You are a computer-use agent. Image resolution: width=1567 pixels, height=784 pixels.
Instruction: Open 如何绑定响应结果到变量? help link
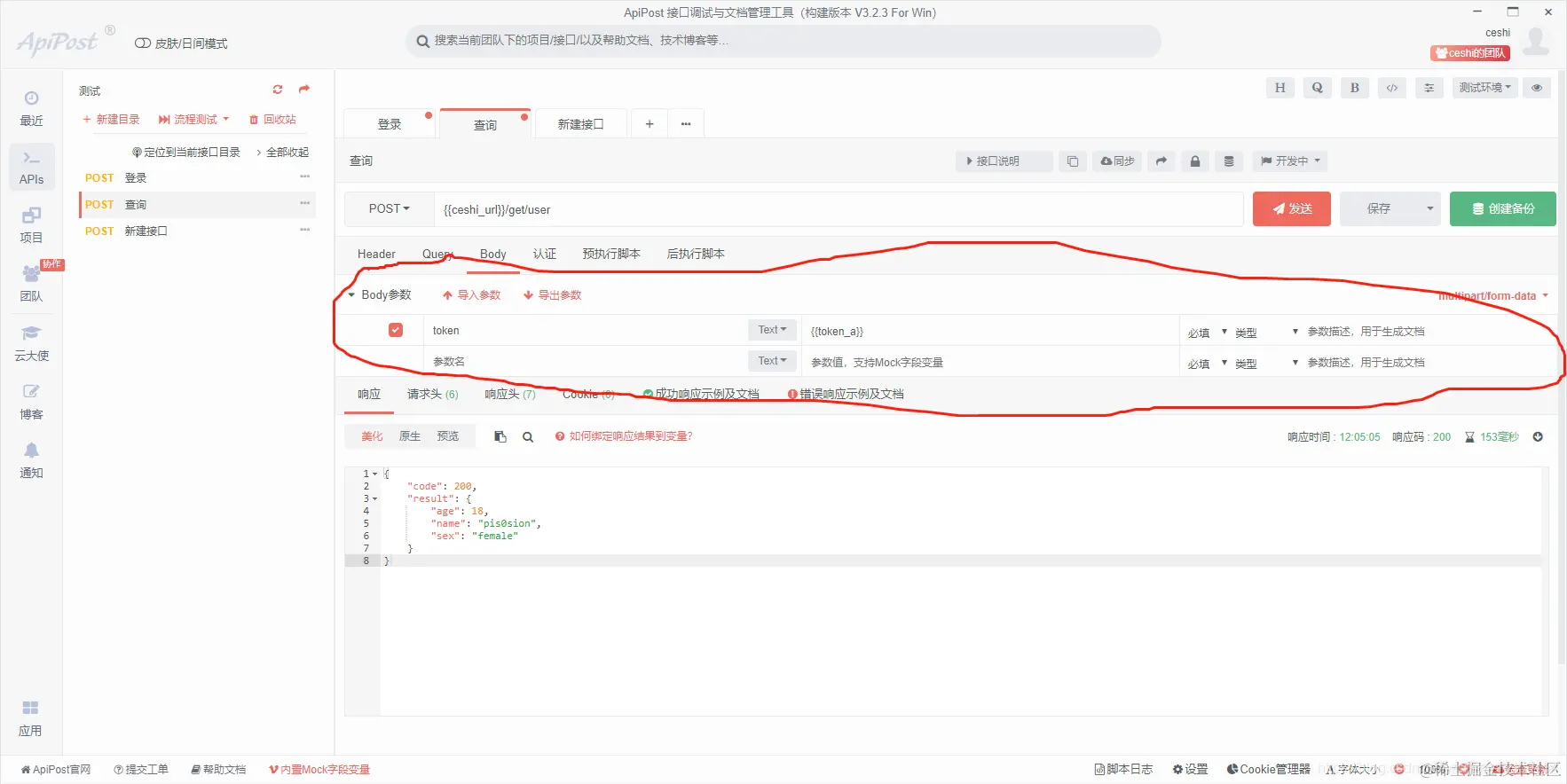(x=624, y=436)
